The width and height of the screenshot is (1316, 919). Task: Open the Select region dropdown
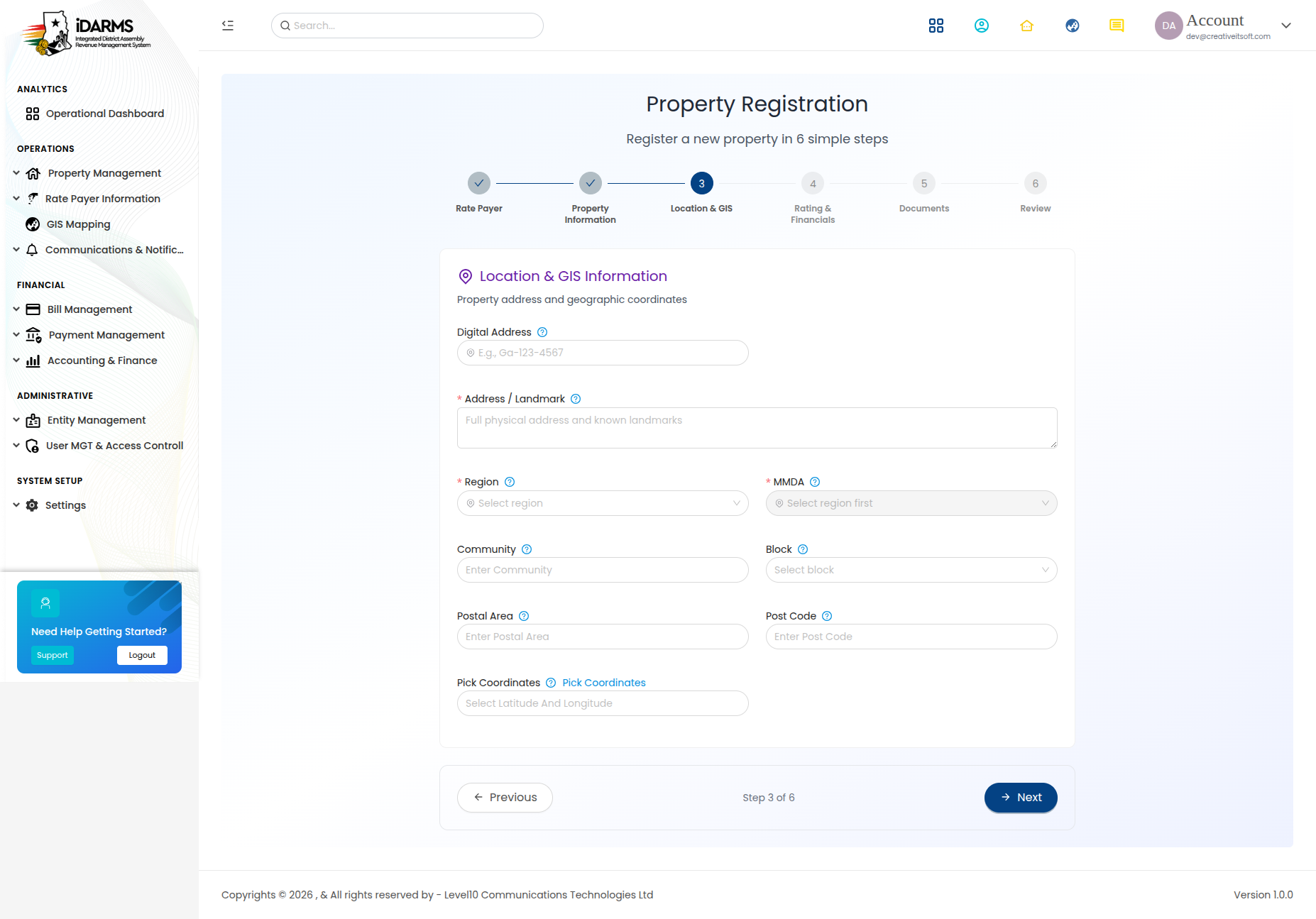coord(603,503)
